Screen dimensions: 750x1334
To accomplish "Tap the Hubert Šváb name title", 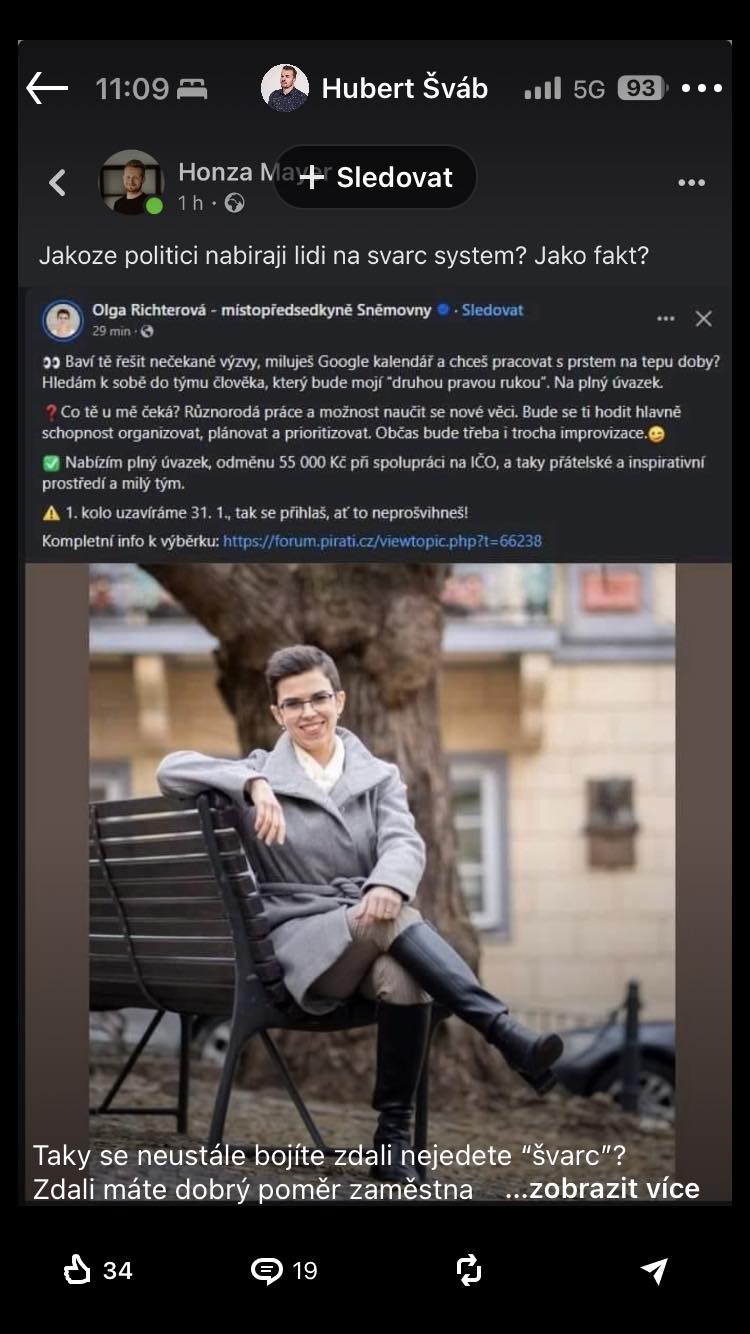I will 404,89.
